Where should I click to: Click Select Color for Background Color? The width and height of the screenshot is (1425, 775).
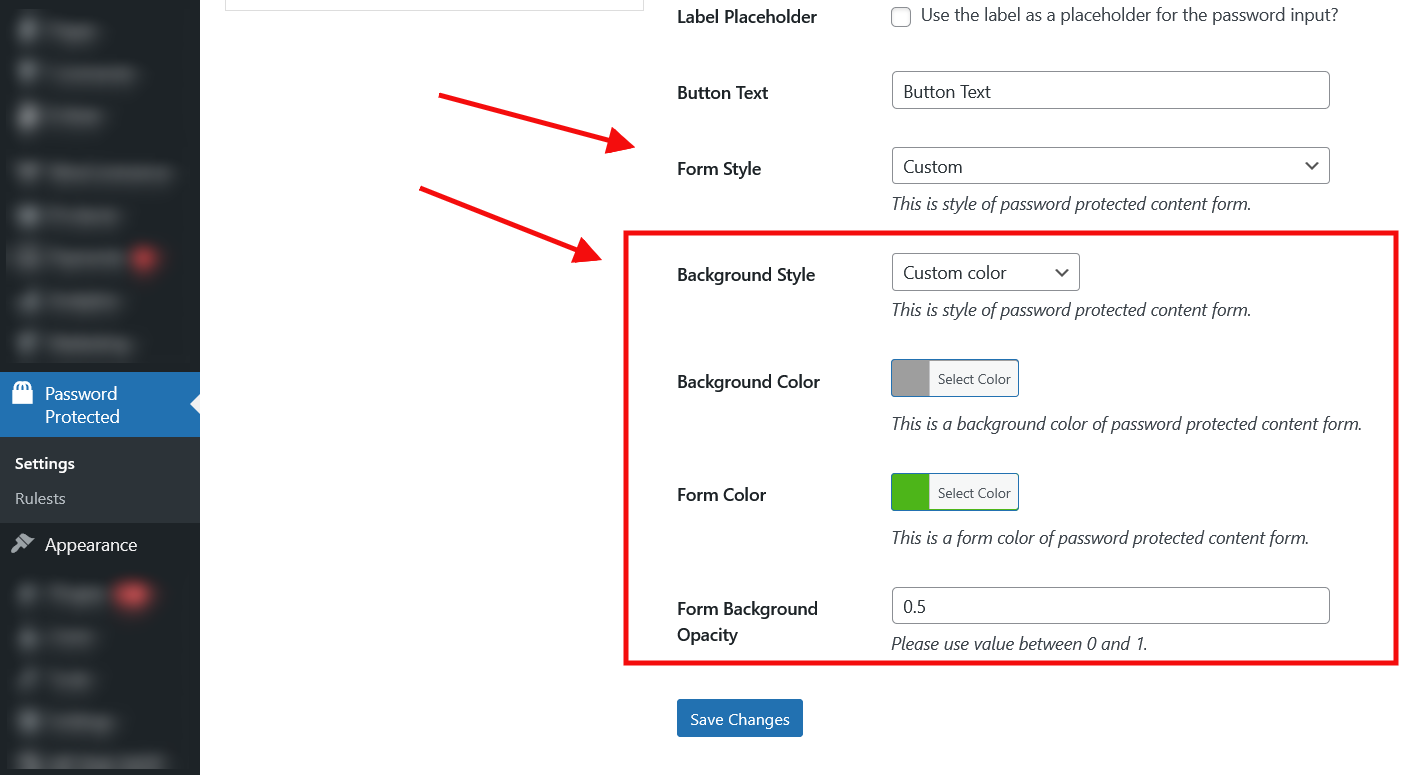coord(974,379)
